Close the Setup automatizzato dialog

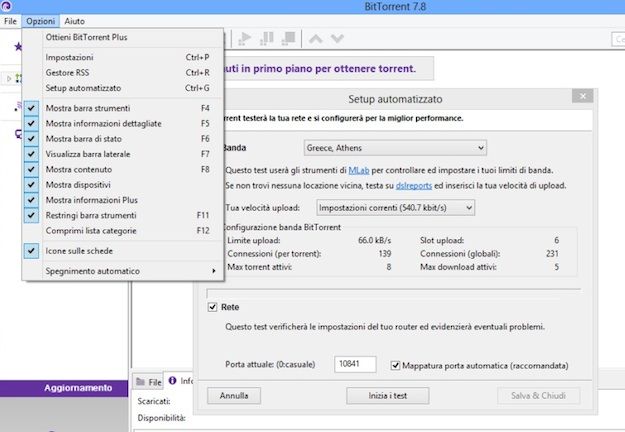(x=582, y=96)
